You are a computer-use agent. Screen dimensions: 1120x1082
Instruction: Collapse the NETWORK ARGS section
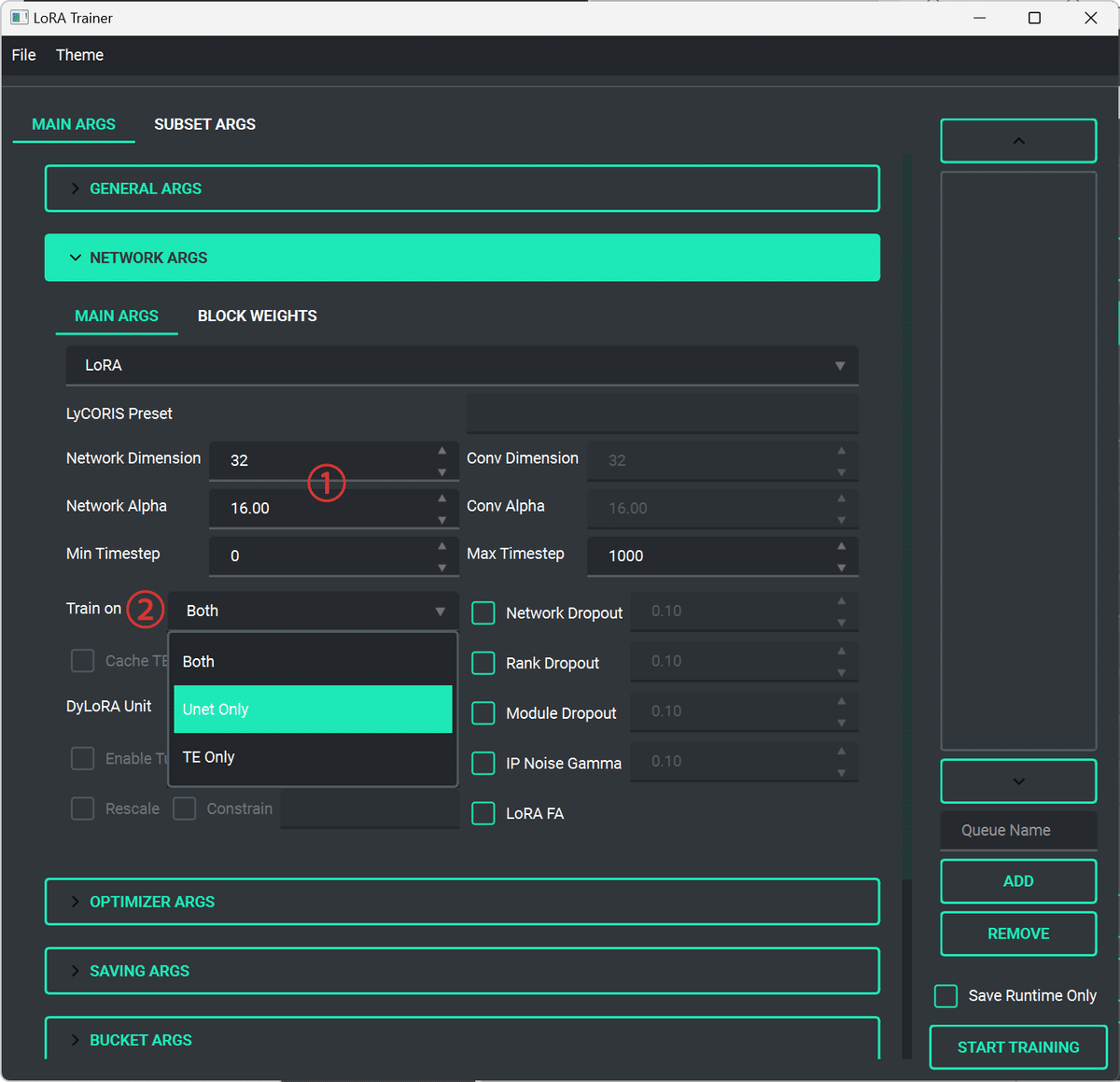pos(462,258)
